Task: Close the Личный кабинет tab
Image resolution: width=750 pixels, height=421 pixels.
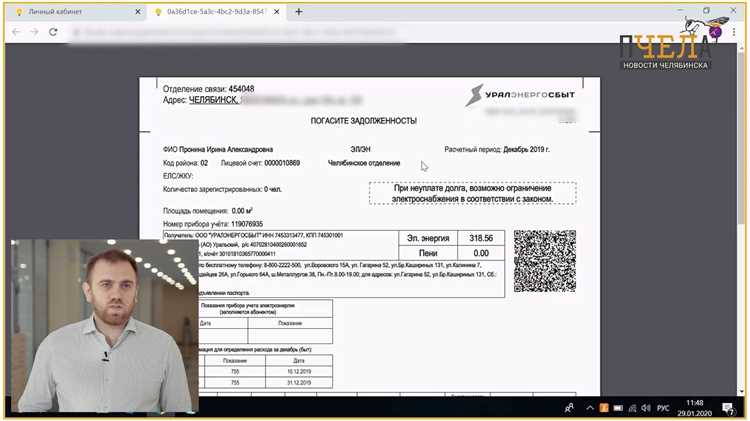Action: point(138,12)
